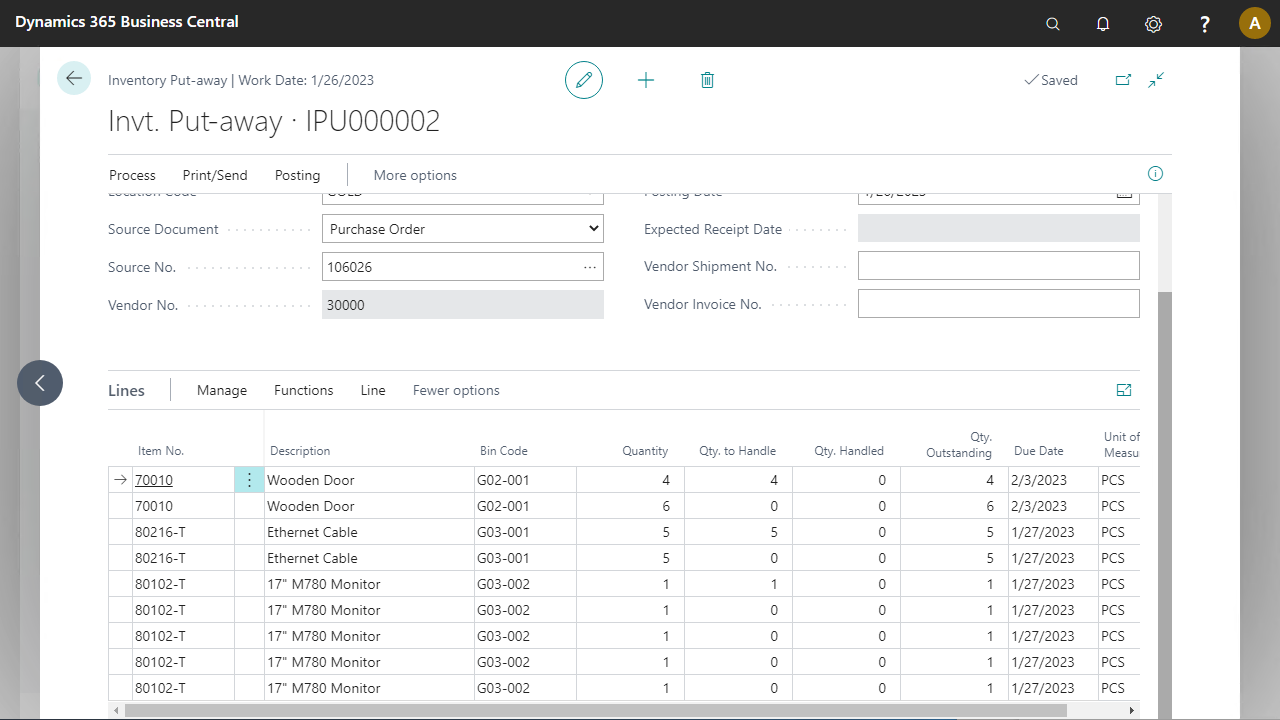
Task: Open the user account avatar
Action: click(x=1254, y=23)
